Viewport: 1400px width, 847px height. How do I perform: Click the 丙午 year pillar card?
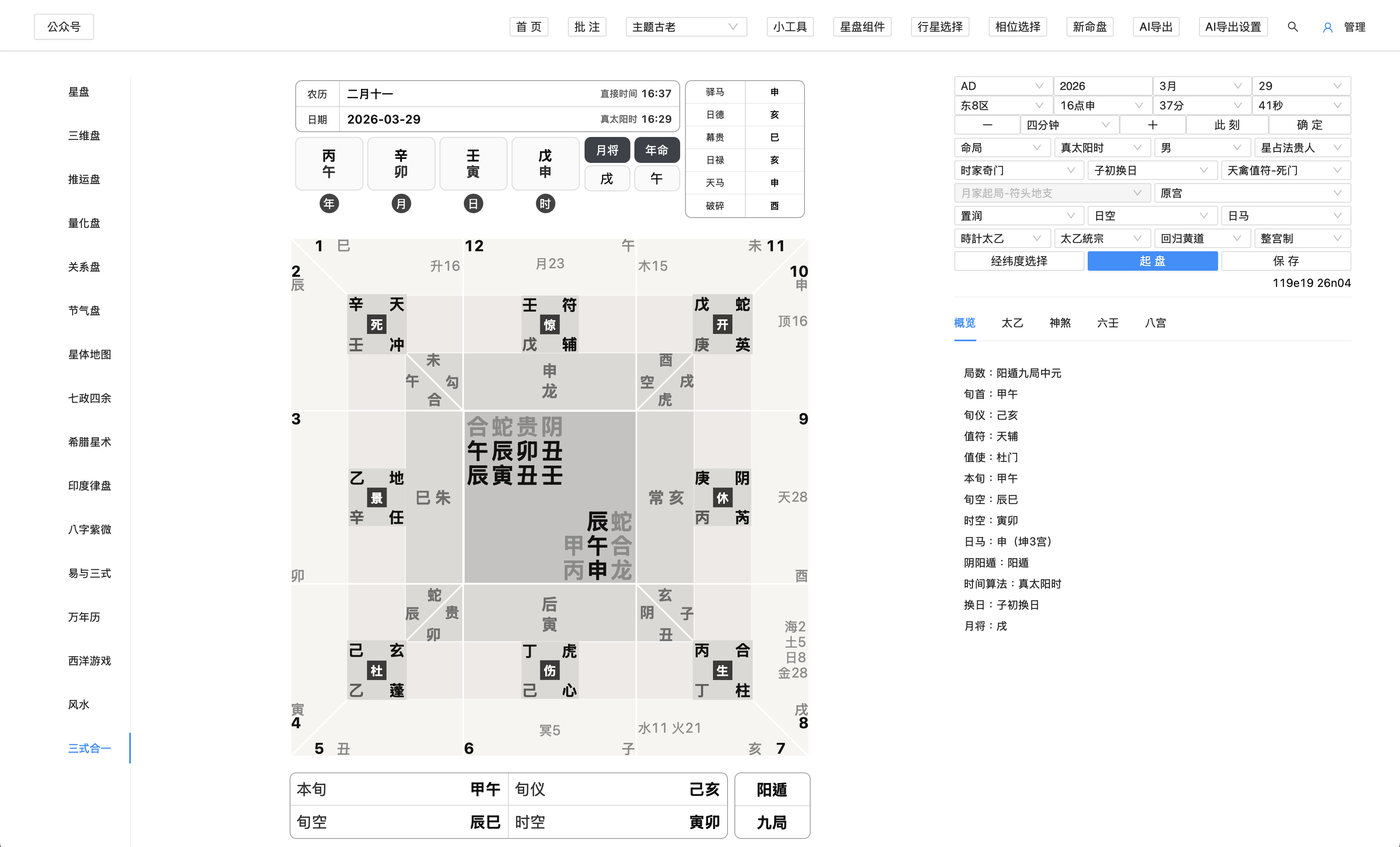329,164
